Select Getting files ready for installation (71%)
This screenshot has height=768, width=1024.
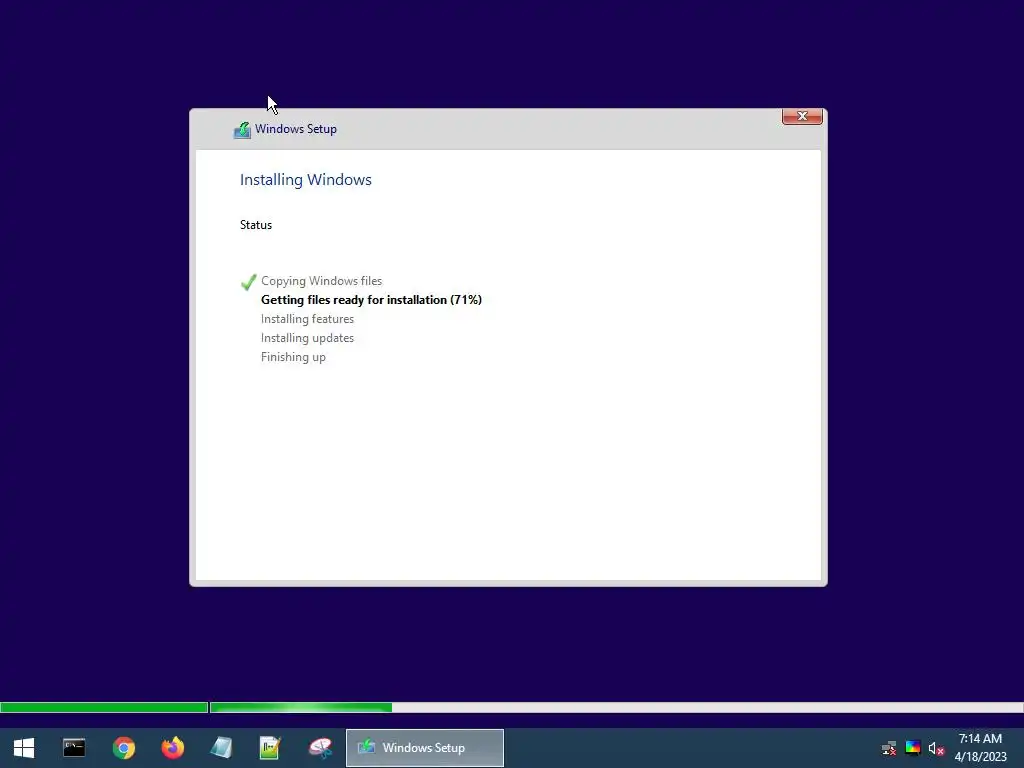pos(371,300)
